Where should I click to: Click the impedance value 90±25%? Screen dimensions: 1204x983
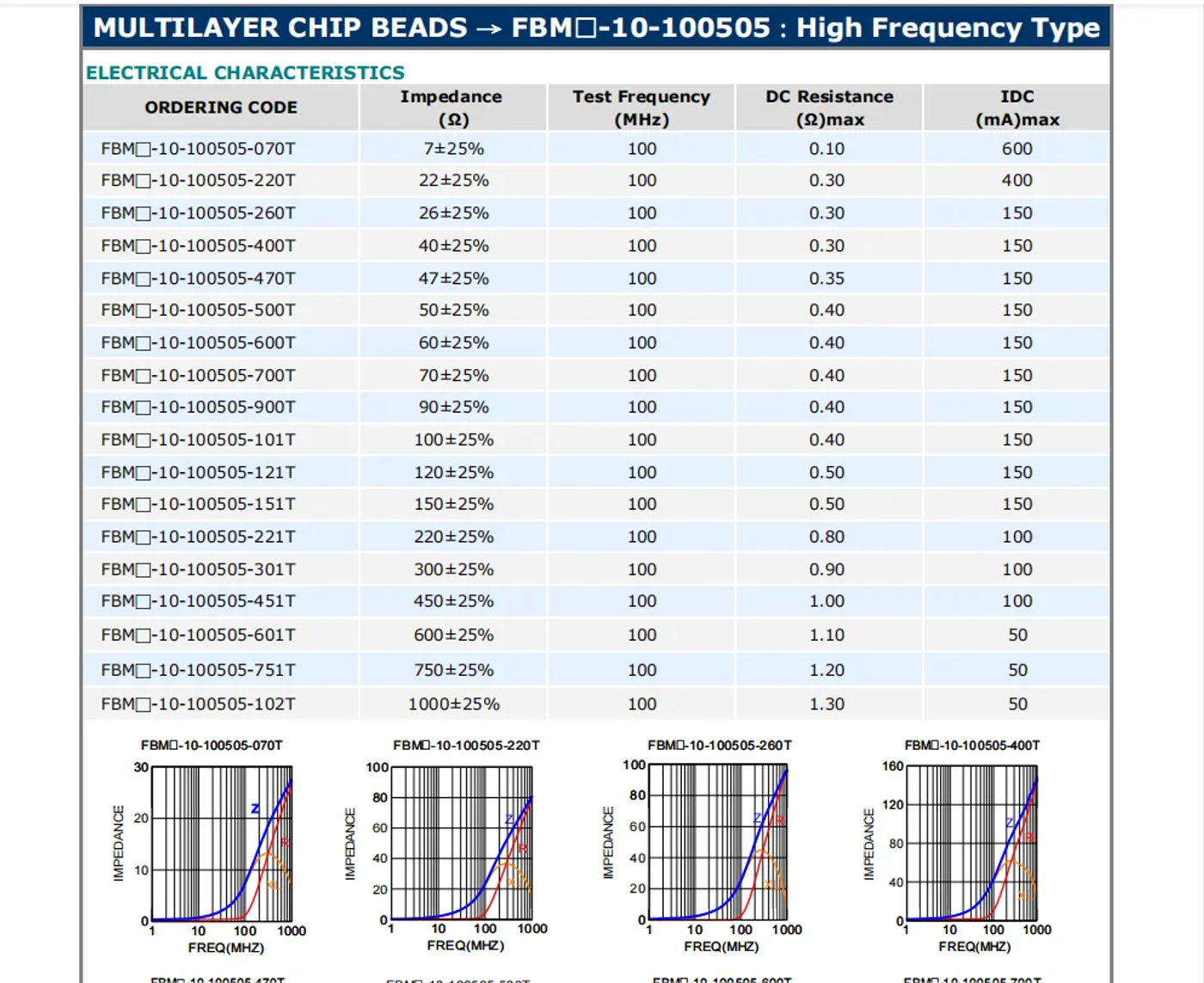(454, 408)
